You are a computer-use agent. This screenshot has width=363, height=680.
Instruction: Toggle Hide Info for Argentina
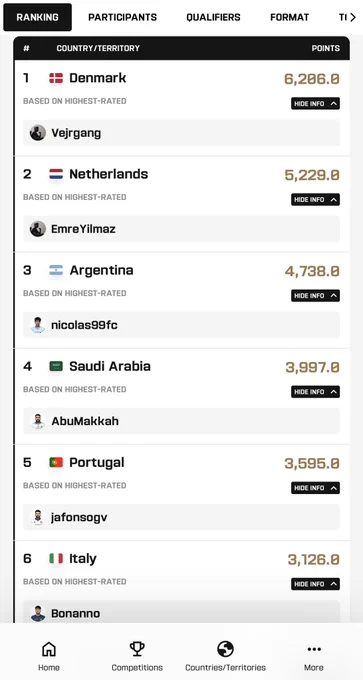pos(315,296)
